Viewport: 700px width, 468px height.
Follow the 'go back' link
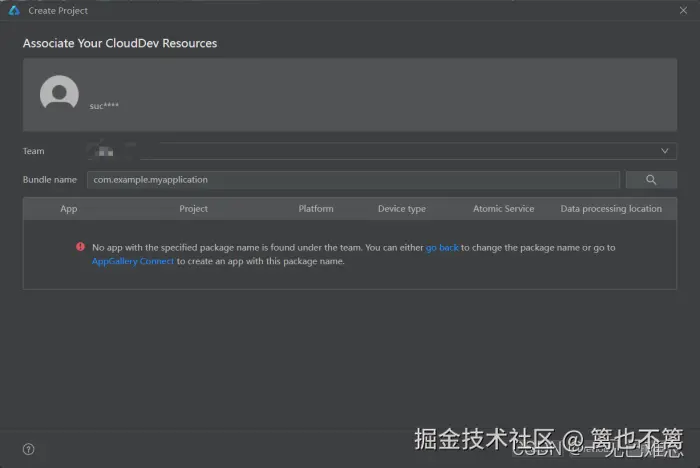click(442, 247)
